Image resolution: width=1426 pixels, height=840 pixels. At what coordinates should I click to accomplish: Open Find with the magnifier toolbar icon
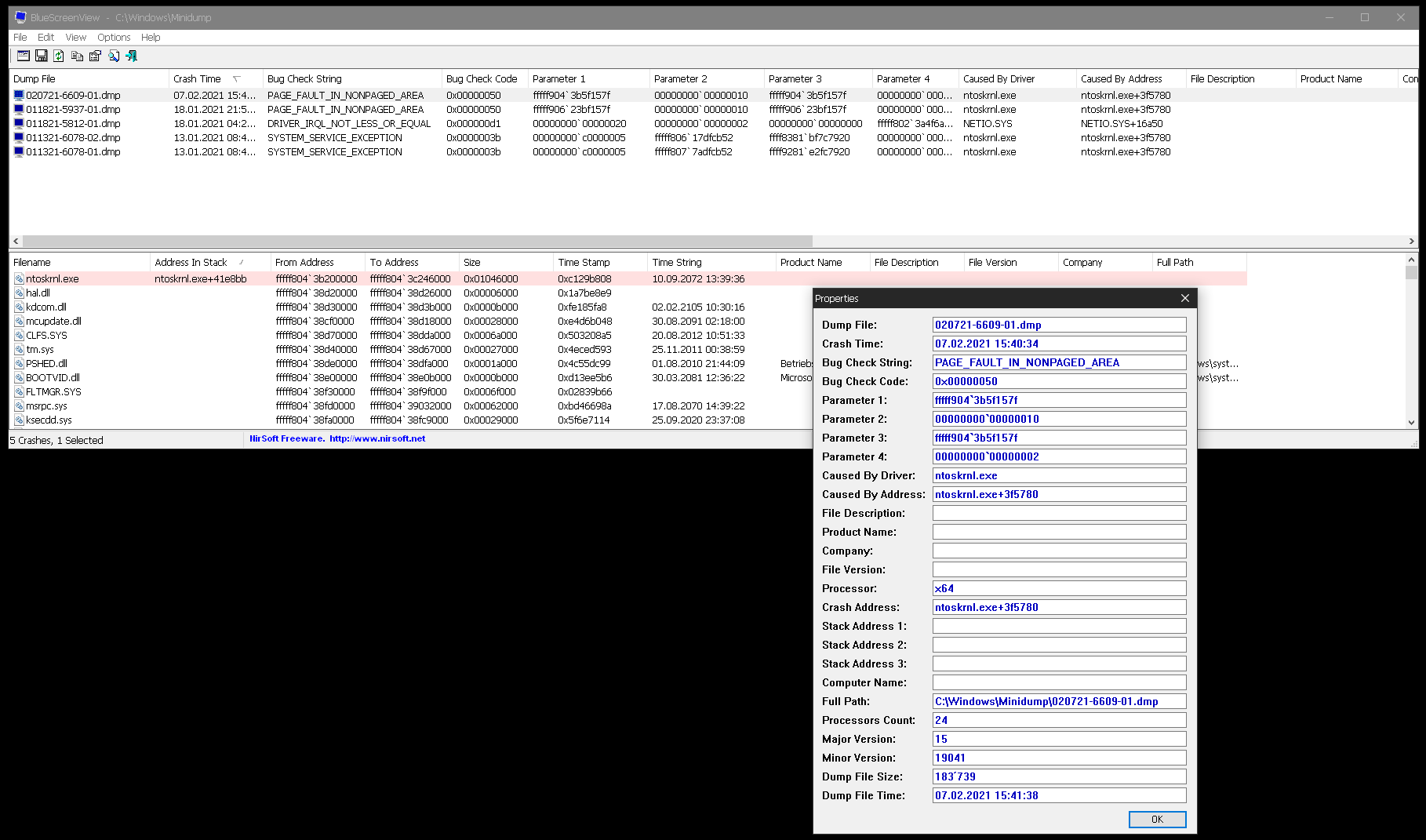coord(114,56)
